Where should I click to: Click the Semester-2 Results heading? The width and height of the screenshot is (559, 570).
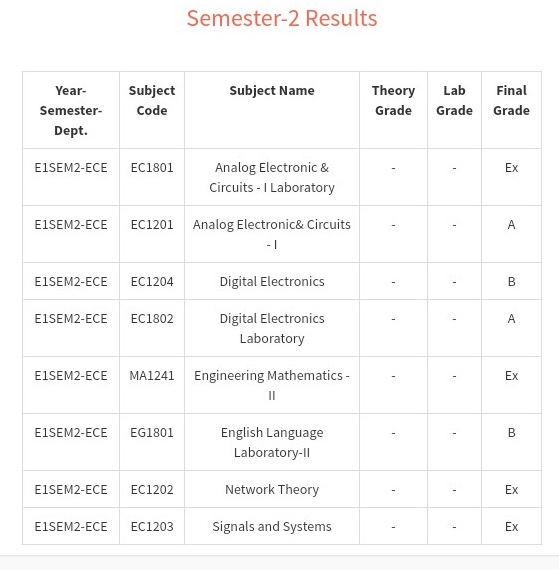pyautogui.click(x=282, y=18)
